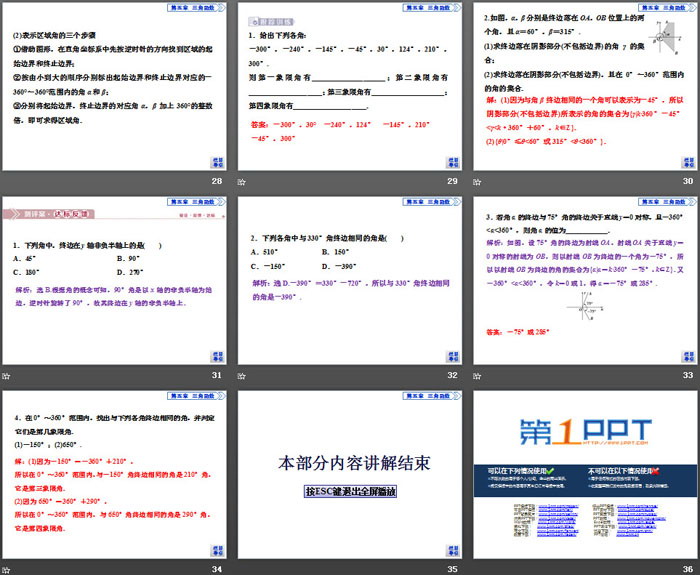The height and width of the screenshot is (575, 700).
Task: Click the 栏目导引 icon on slide 35
Action: coord(453,551)
